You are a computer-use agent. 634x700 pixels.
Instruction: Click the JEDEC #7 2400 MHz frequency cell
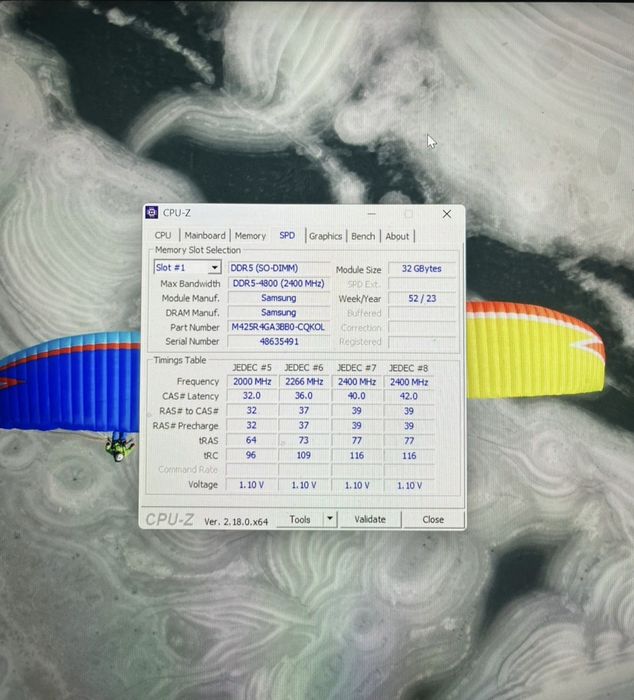pyautogui.click(x=357, y=382)
